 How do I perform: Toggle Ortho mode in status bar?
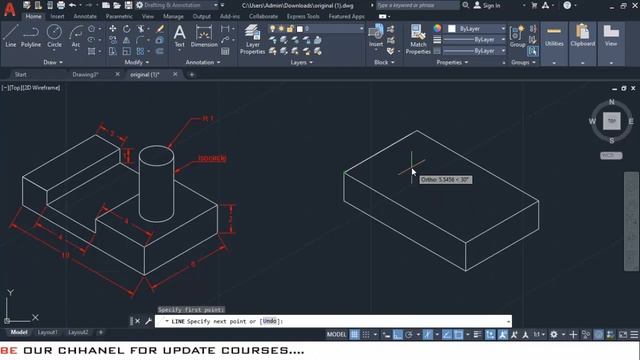[x=398, y=335]
